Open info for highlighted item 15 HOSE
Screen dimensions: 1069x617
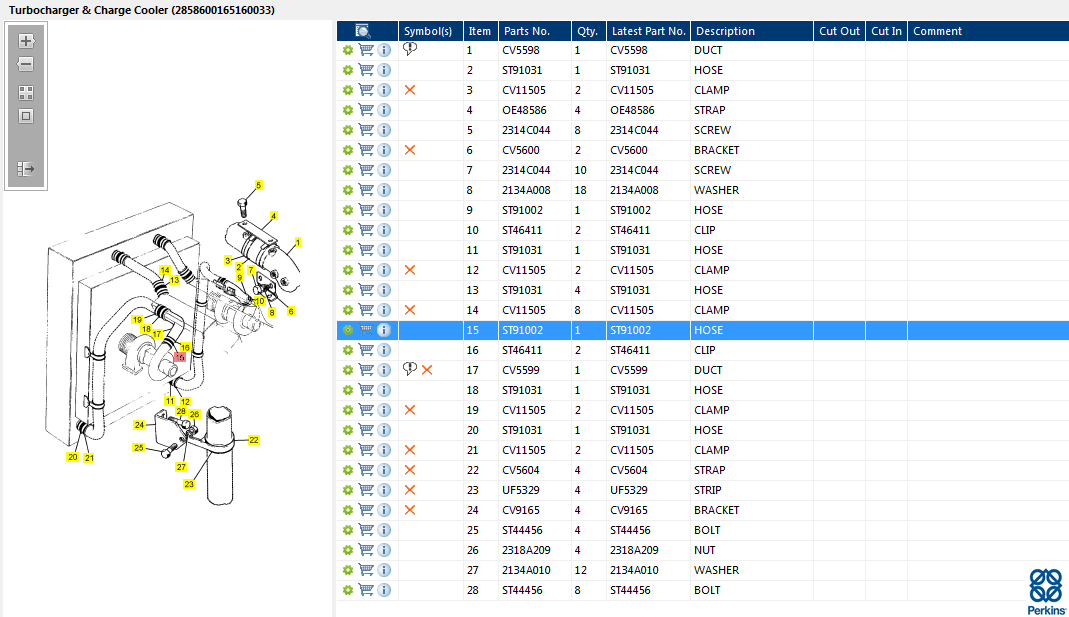(x=385, y=330)
